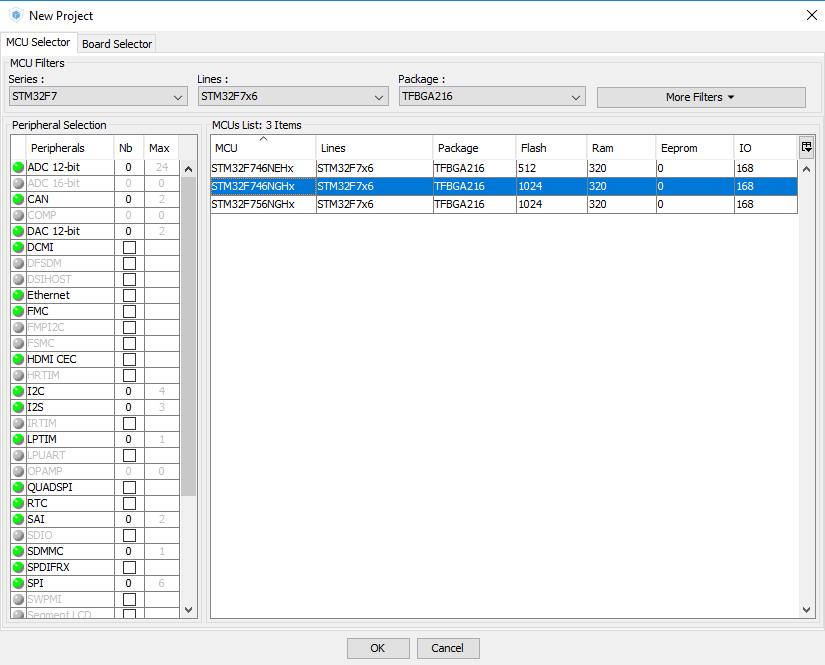Click the gray status dot beside HRTIM
This screenshot has height=665, width=825.
coord(18,375)
